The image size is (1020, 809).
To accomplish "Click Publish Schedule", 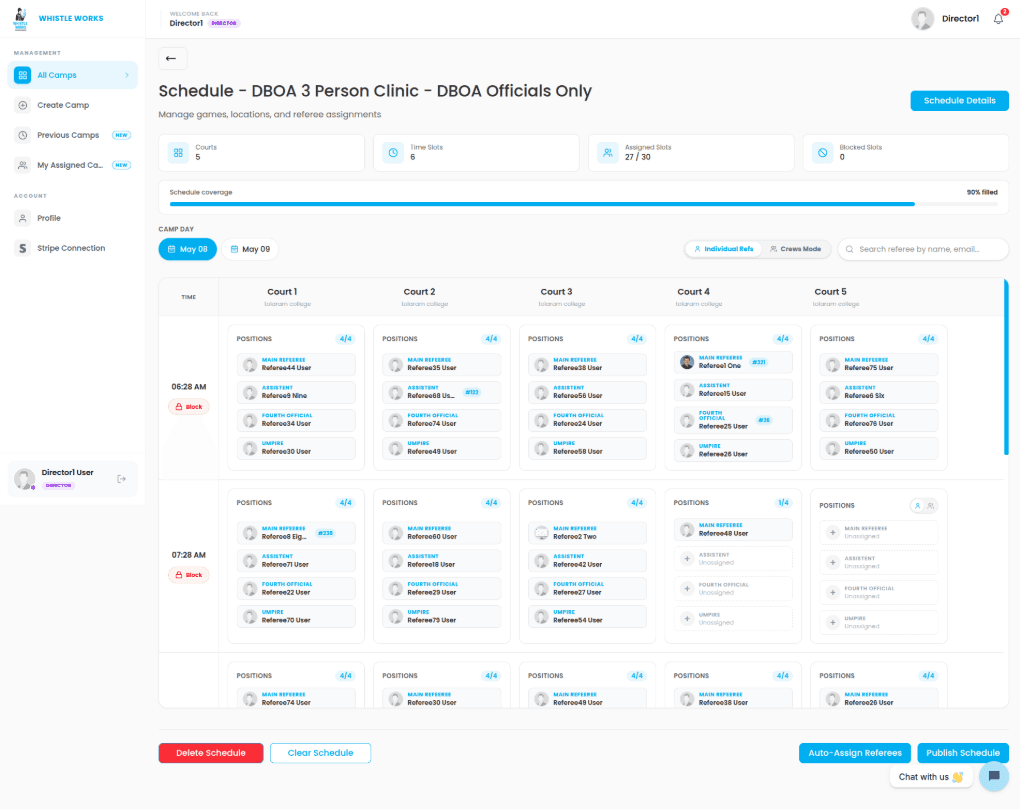I will 963,753.
